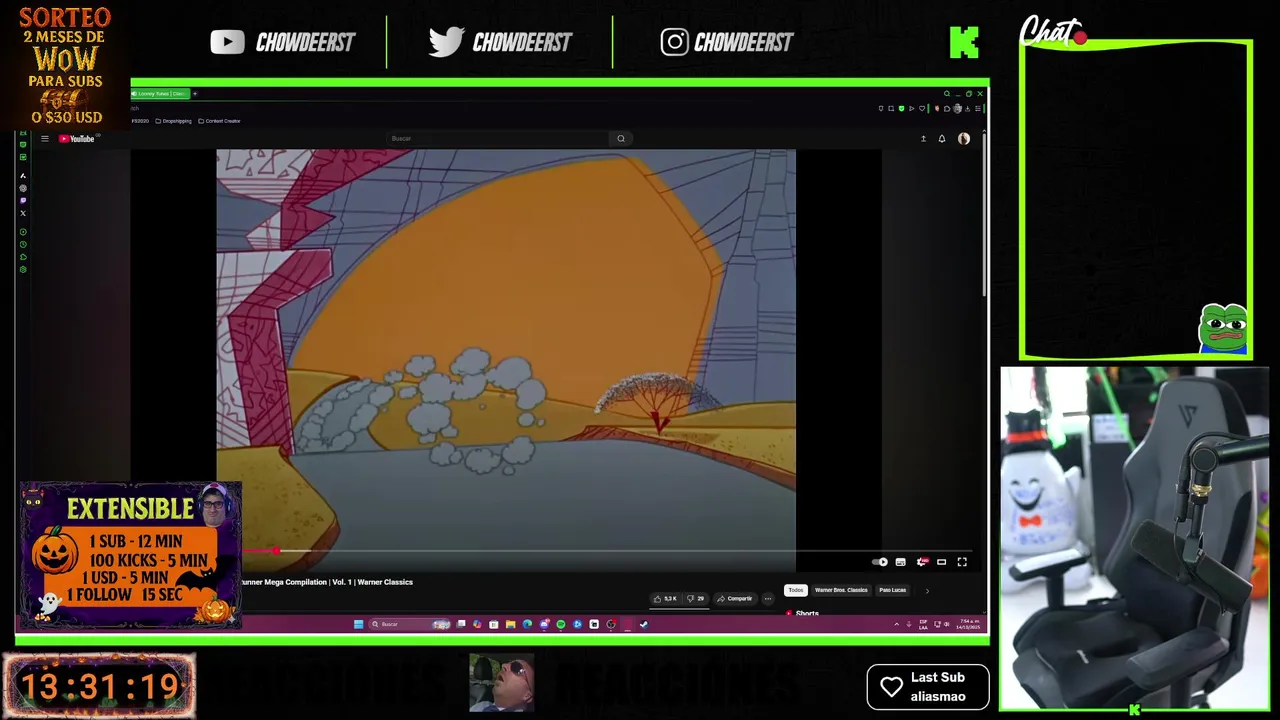Open video player settings gear
Screen dimensions: 1280x720
(922, 562)
